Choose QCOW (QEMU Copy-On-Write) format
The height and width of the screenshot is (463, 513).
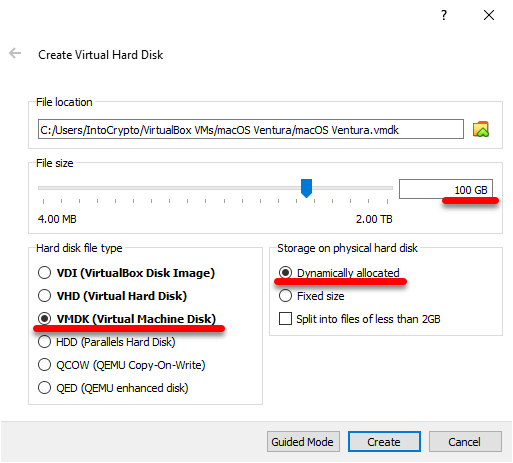pos(122,365)
